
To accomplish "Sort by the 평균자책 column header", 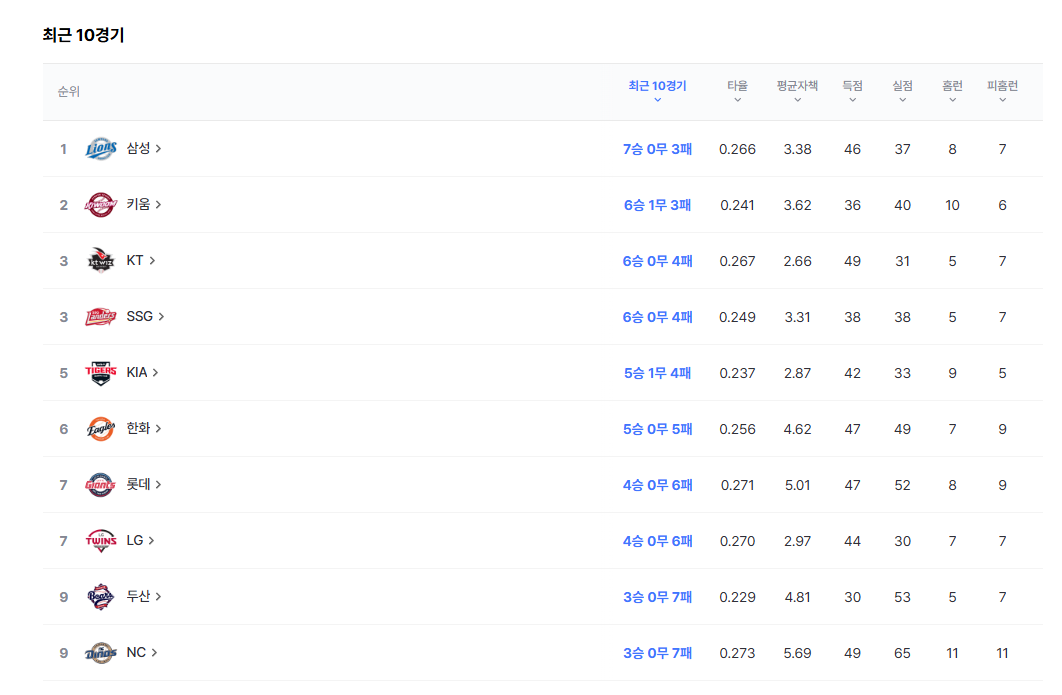I will click(797, 91).
